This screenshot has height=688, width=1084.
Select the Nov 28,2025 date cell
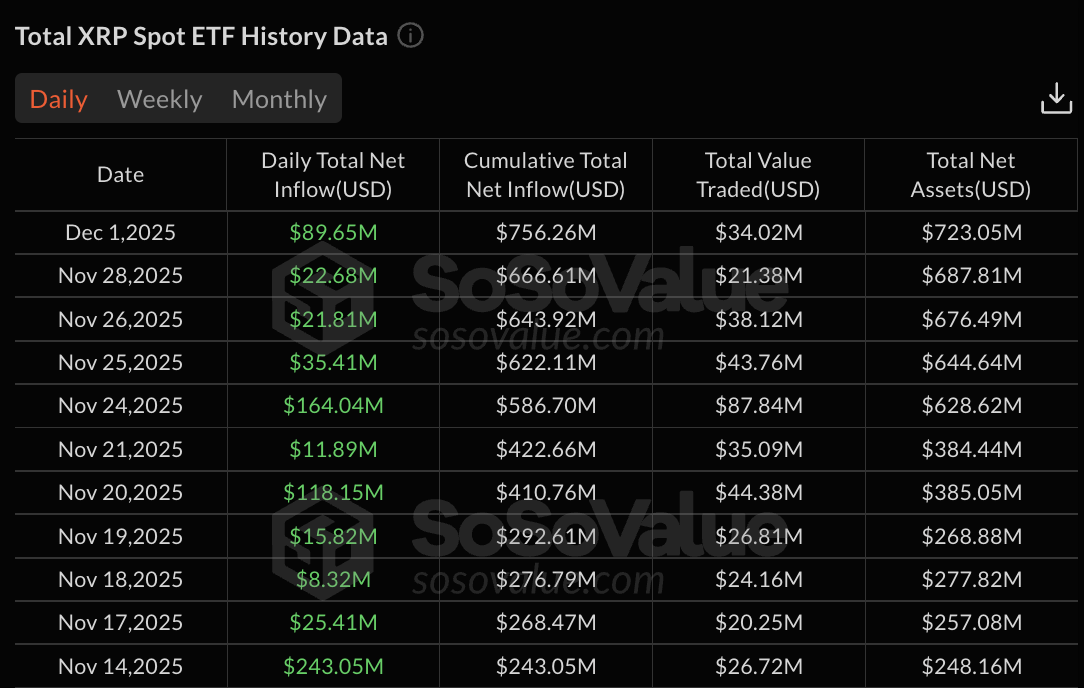coord(120,275)
